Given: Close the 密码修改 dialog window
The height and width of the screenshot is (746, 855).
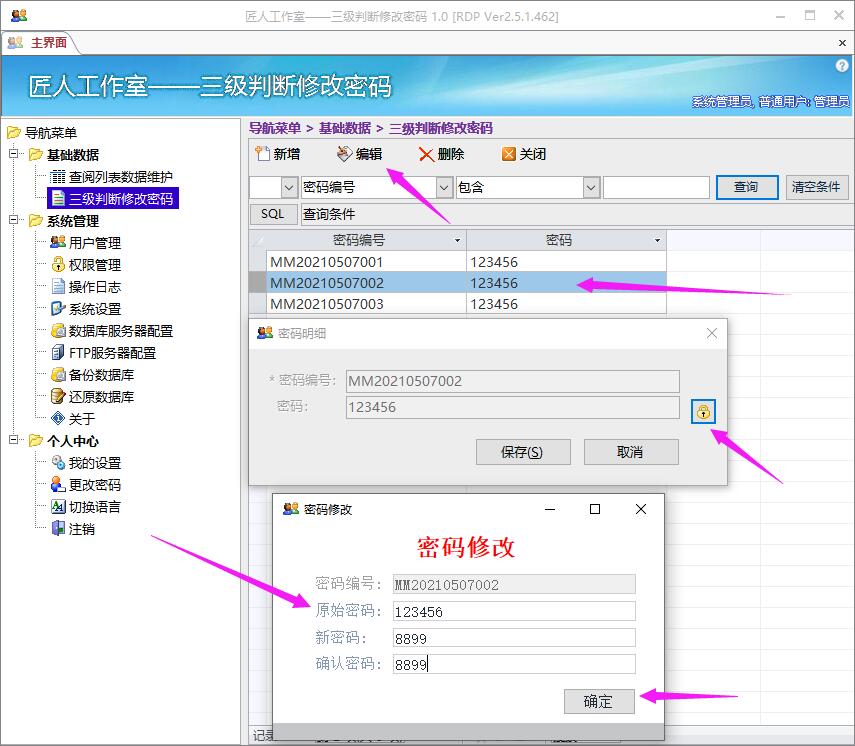Looking at the screenshot, I should (641, 509).
